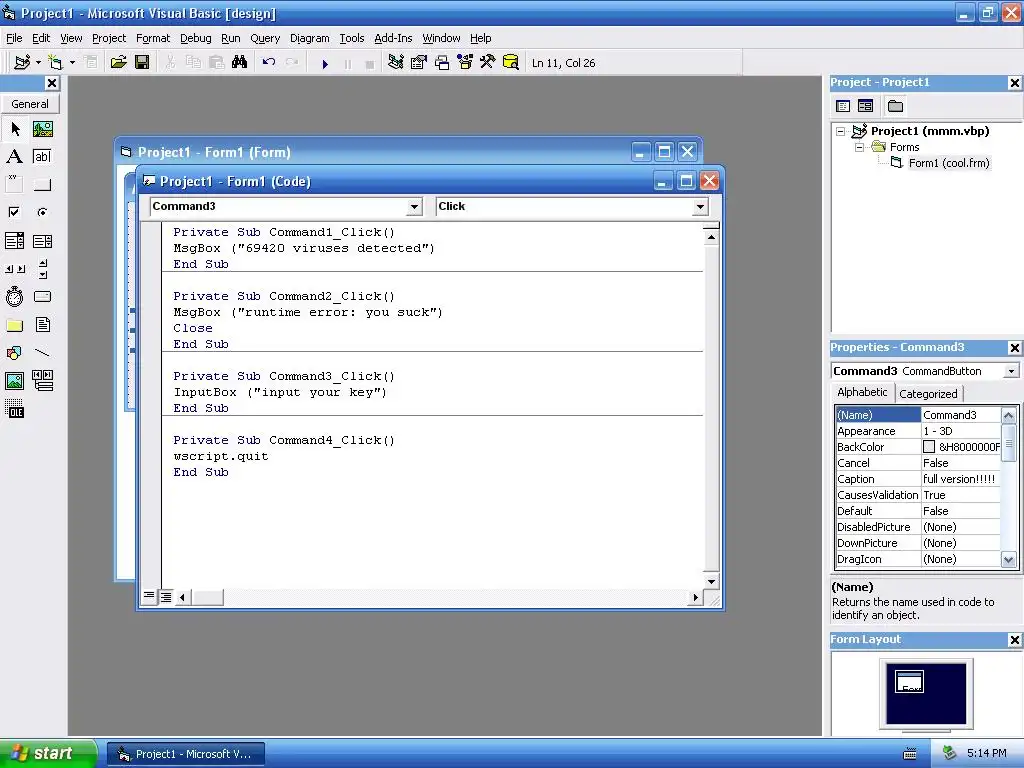Click the Save Project toolbar icon

coord(142,63)
